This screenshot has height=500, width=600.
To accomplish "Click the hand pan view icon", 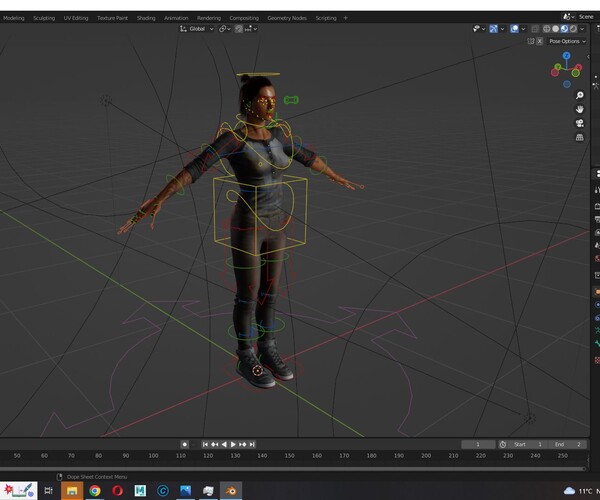I will pos(580,109).
